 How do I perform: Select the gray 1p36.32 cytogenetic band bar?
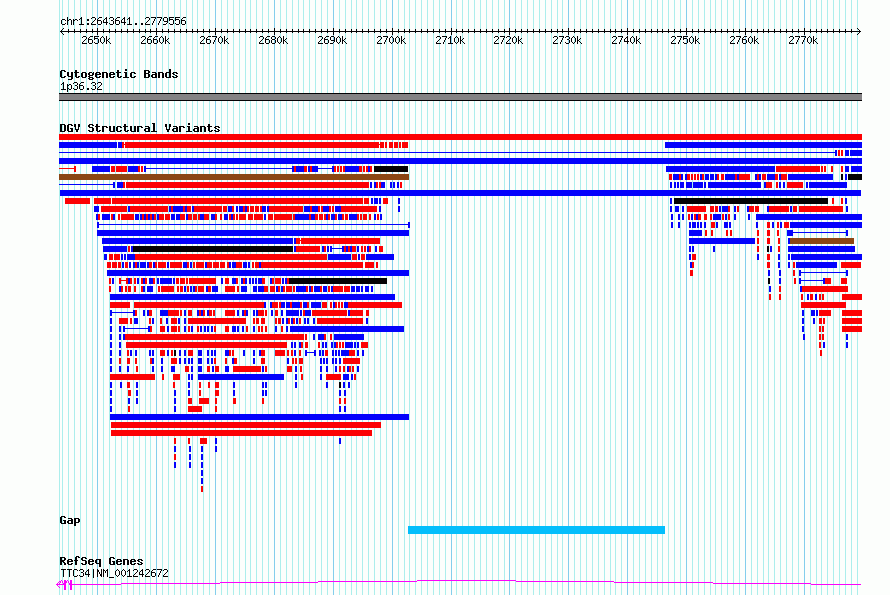[x=460, y=97]
